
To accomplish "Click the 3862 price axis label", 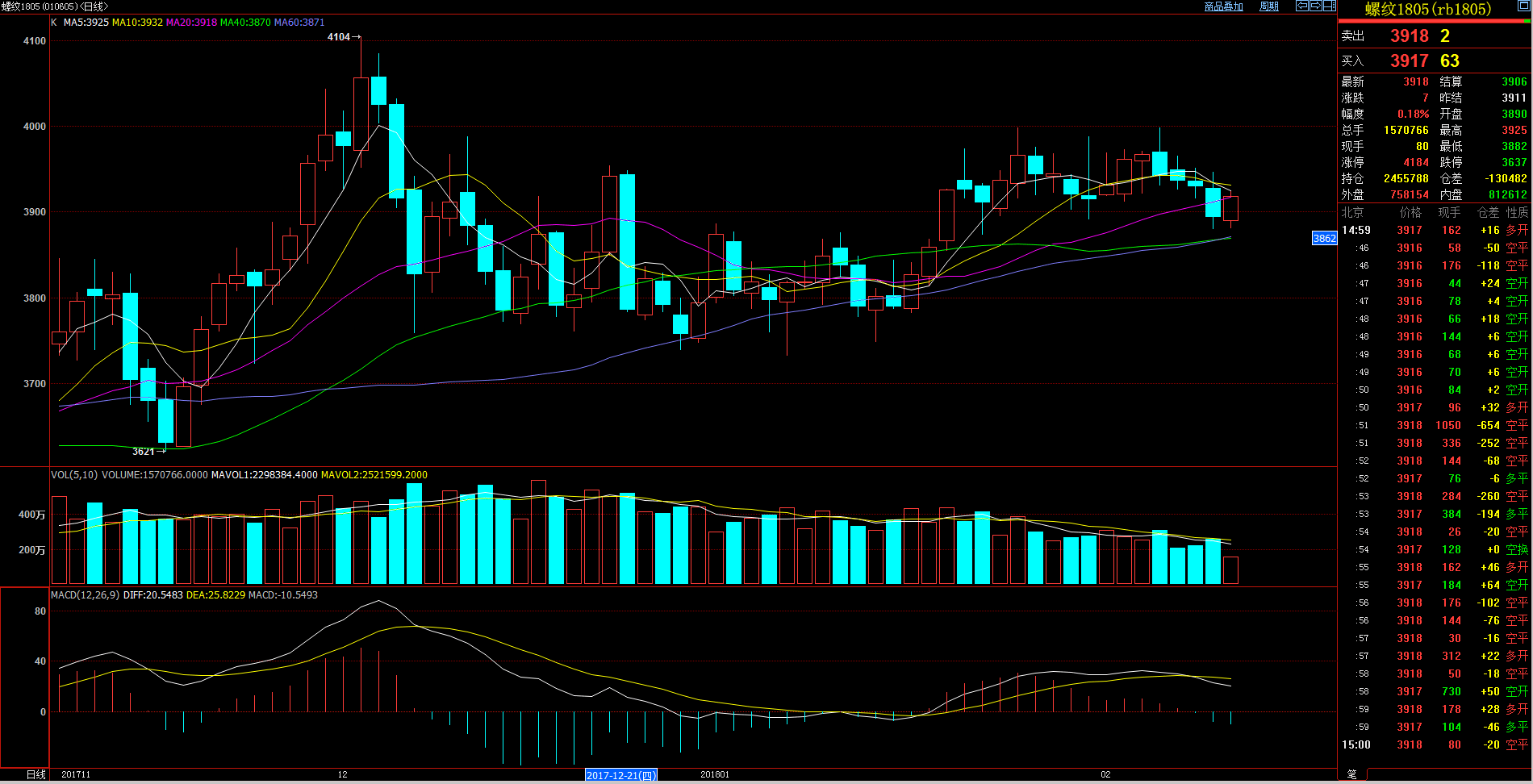I will pyautogui.click(x=1324, y=238).
